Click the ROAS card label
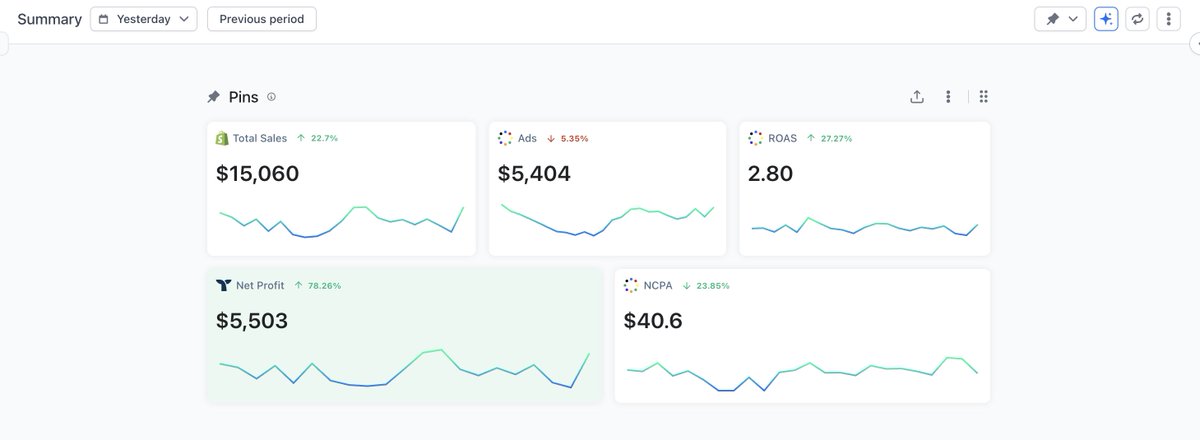1200x440 pixels. point(782,138)
